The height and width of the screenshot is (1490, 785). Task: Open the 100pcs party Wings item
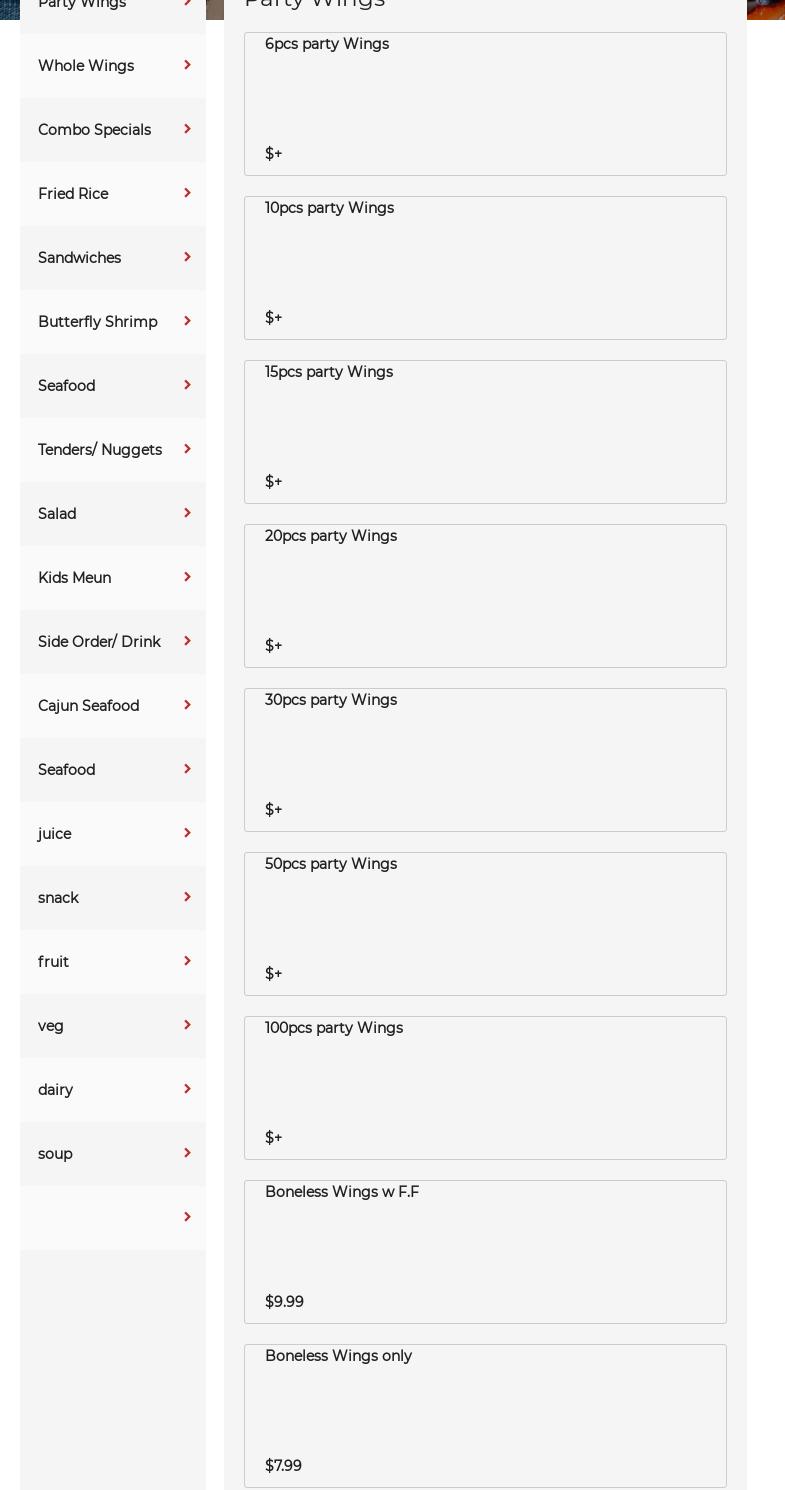[485, 1088]
